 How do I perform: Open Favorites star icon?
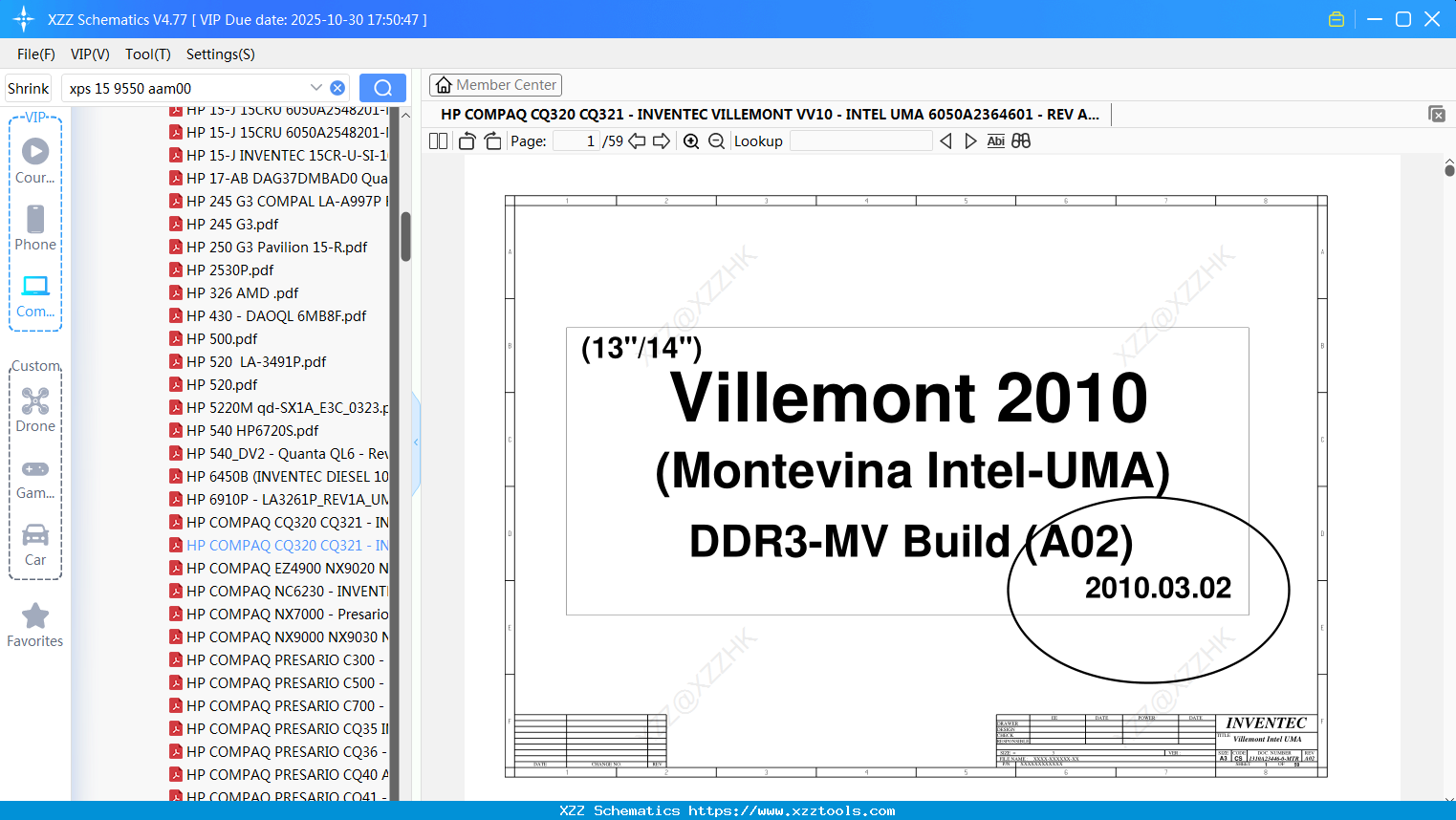(x=35, y=615)
